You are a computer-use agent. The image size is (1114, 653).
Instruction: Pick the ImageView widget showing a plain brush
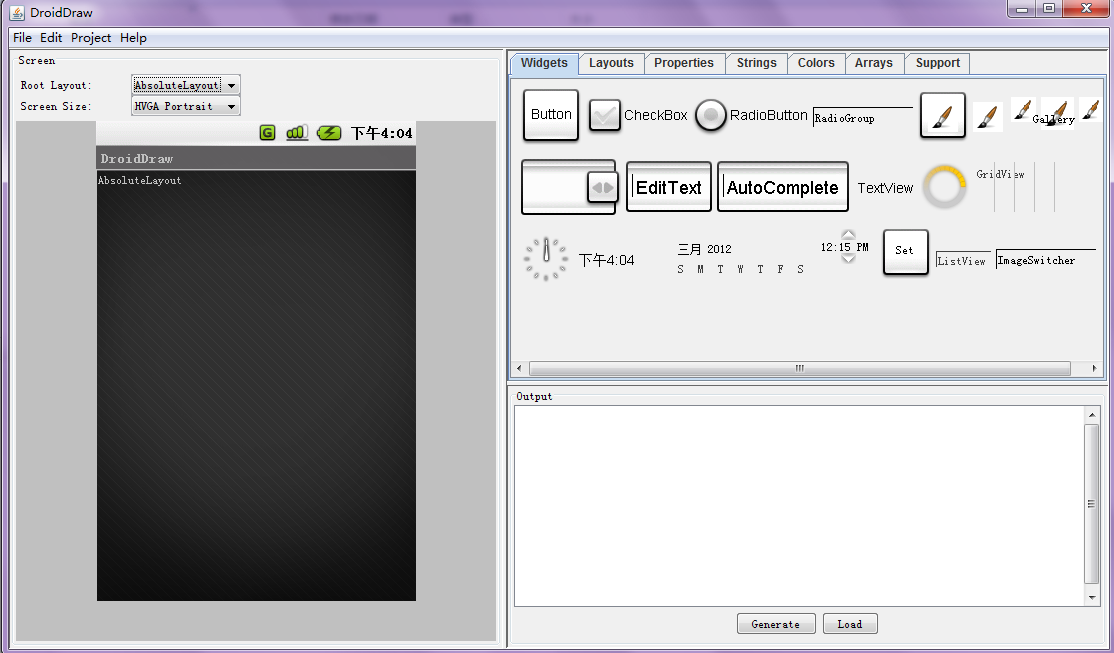987,117
